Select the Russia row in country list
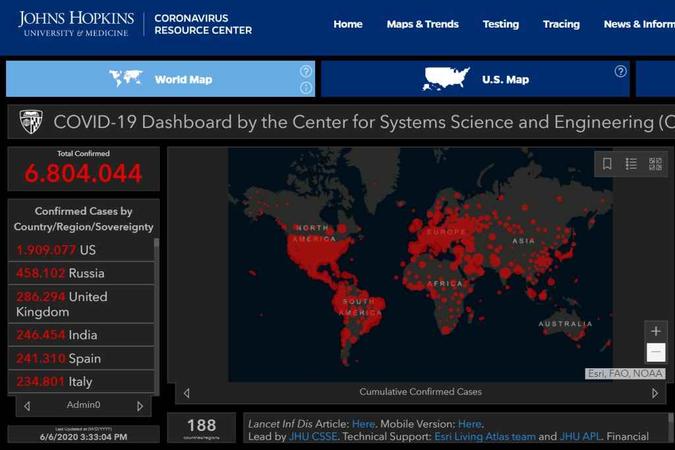The height and width of the screenshot is (450, 675). (81, 273)
